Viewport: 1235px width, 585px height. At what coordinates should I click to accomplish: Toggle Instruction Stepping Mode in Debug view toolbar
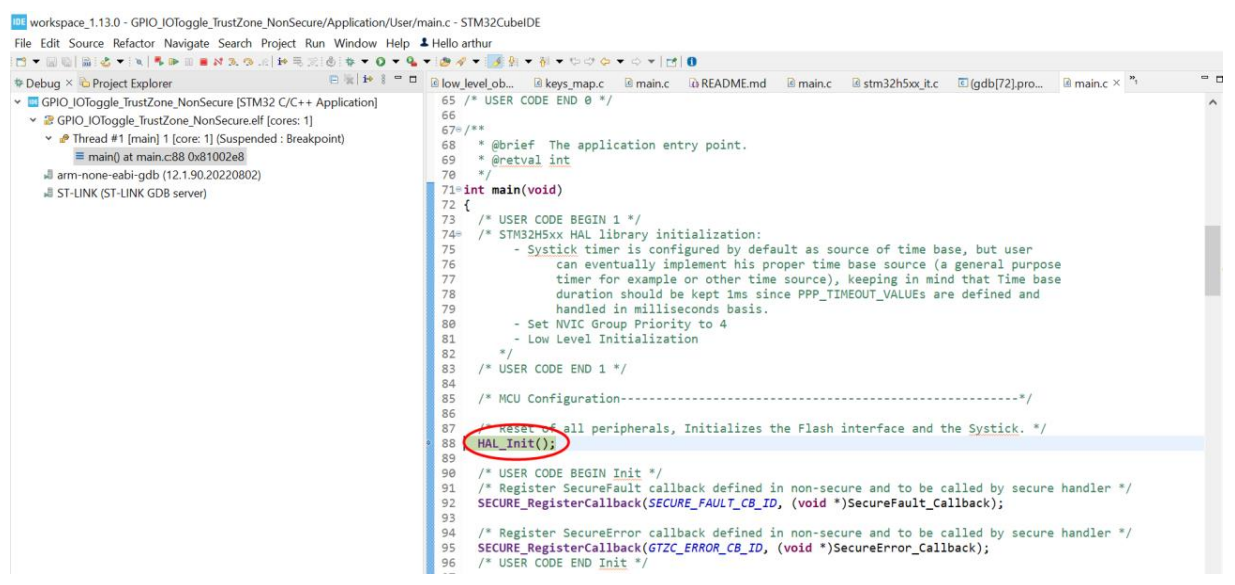368,80
